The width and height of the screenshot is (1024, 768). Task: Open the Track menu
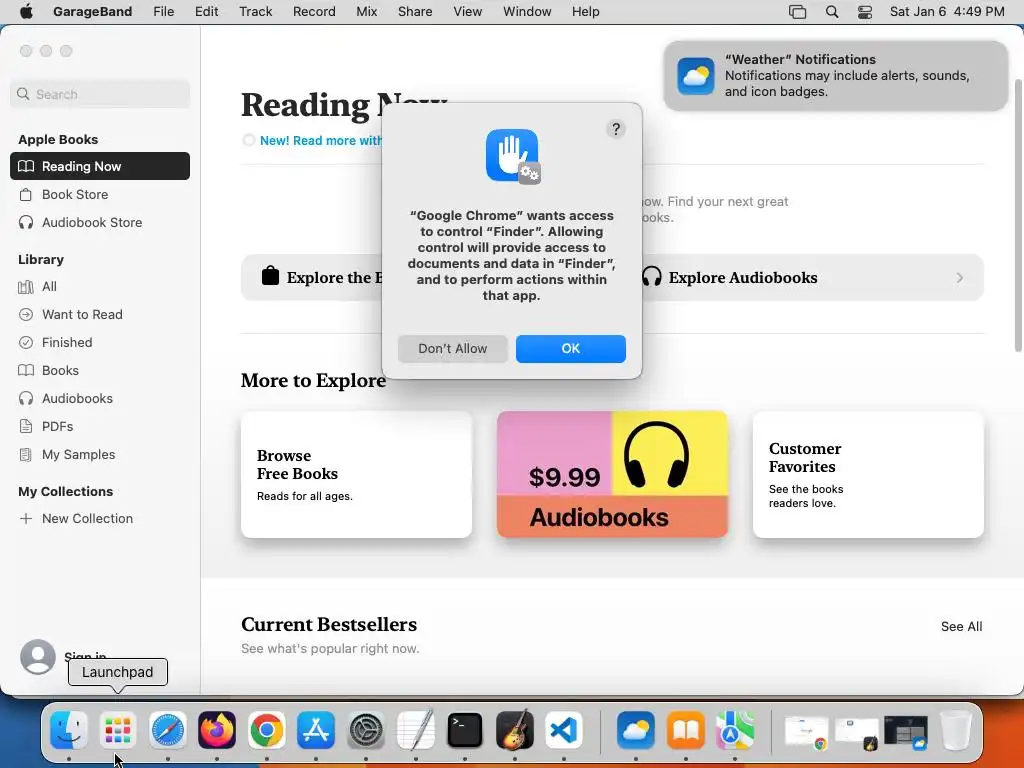255,12
